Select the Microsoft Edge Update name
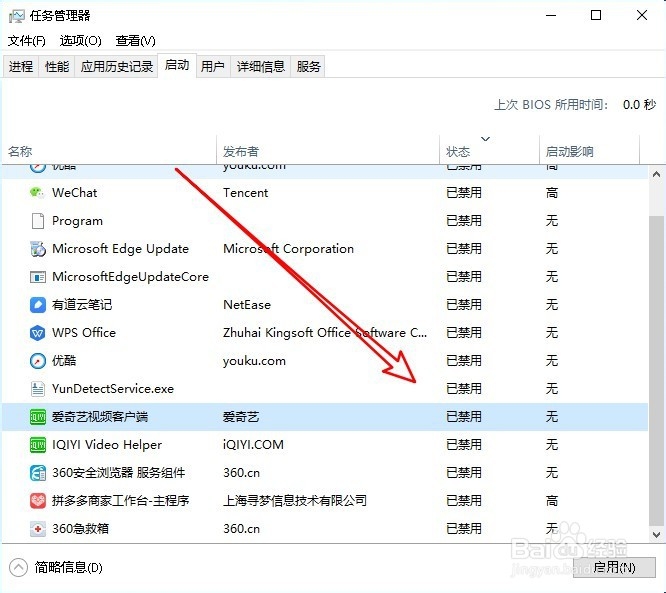666x593 pixels. [x=120, y=249]
